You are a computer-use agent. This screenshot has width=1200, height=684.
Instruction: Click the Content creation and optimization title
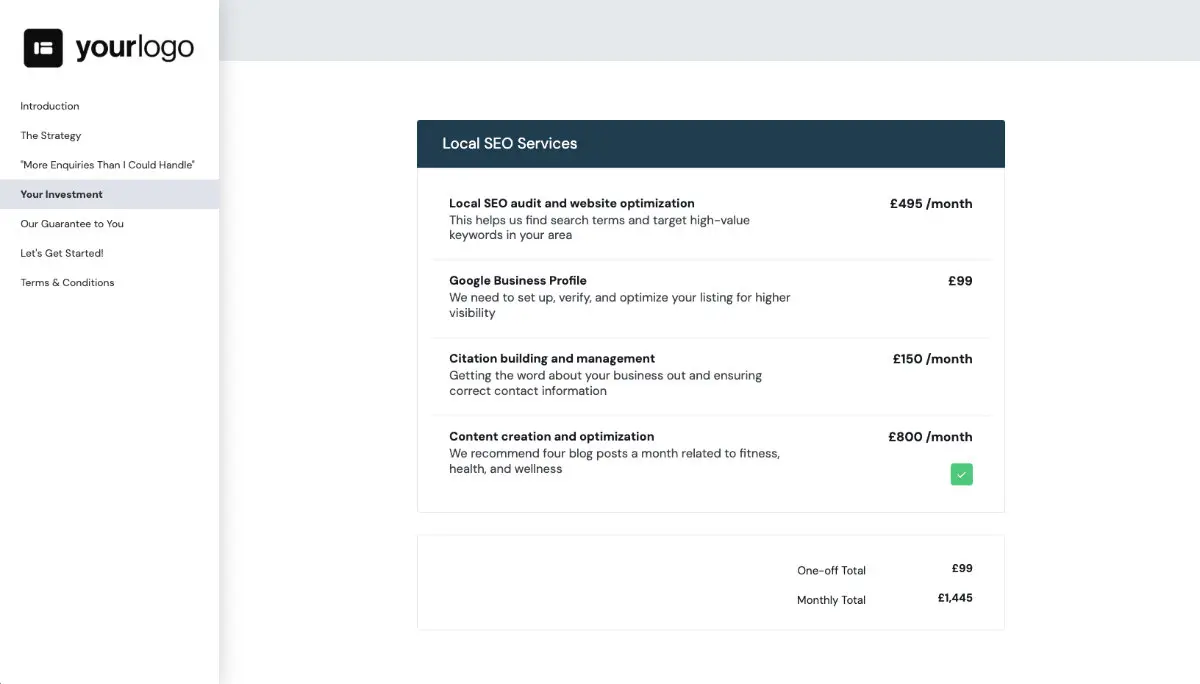point(551,436)
